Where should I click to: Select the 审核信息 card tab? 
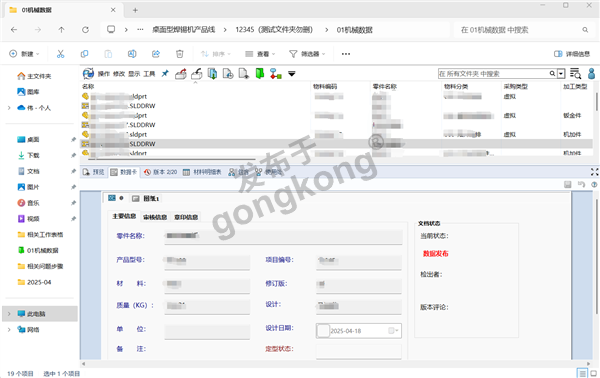click(x=155, y=217)
